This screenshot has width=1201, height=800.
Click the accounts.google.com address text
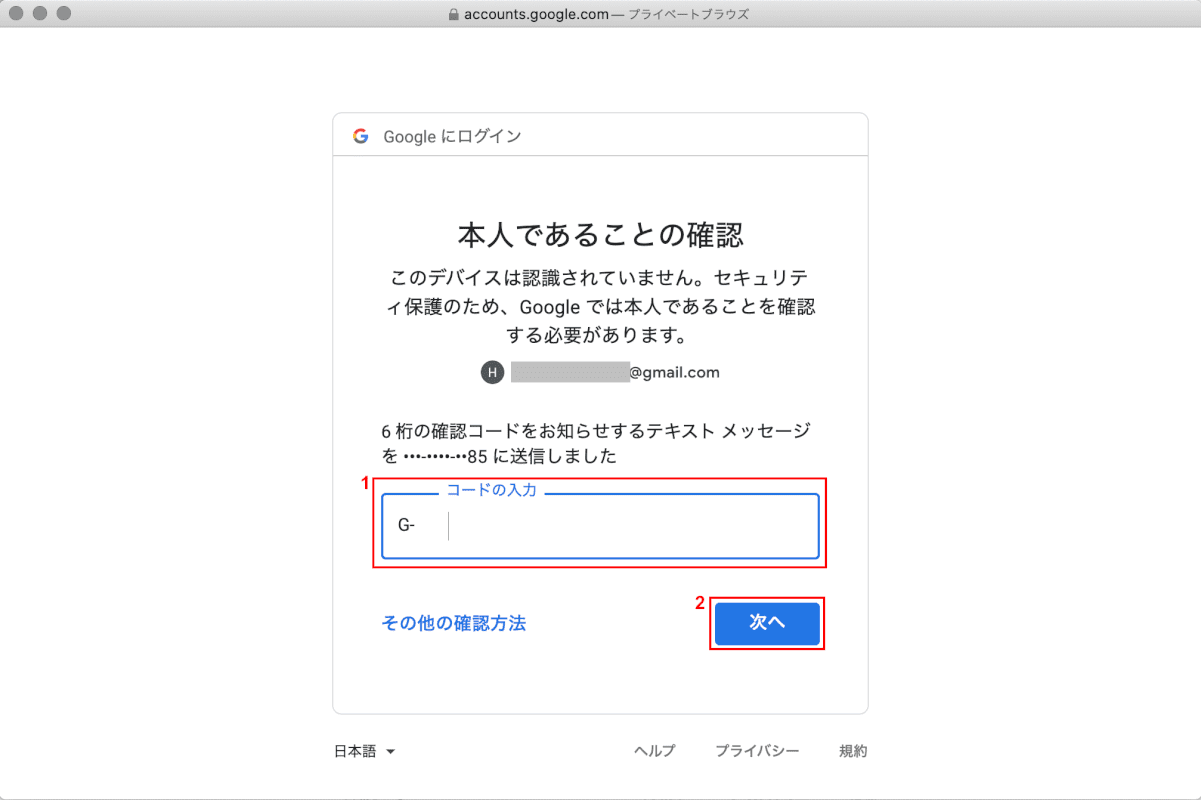tap(536, 14)
